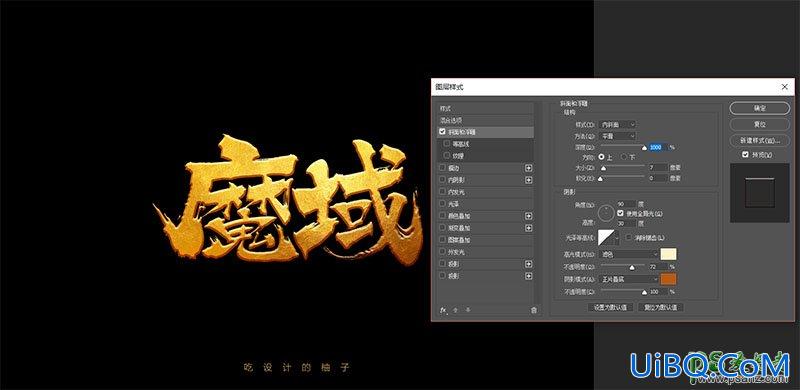Click the shading angle dial
This screenshot has height=390, width=800.
click(x=606, y=213)
